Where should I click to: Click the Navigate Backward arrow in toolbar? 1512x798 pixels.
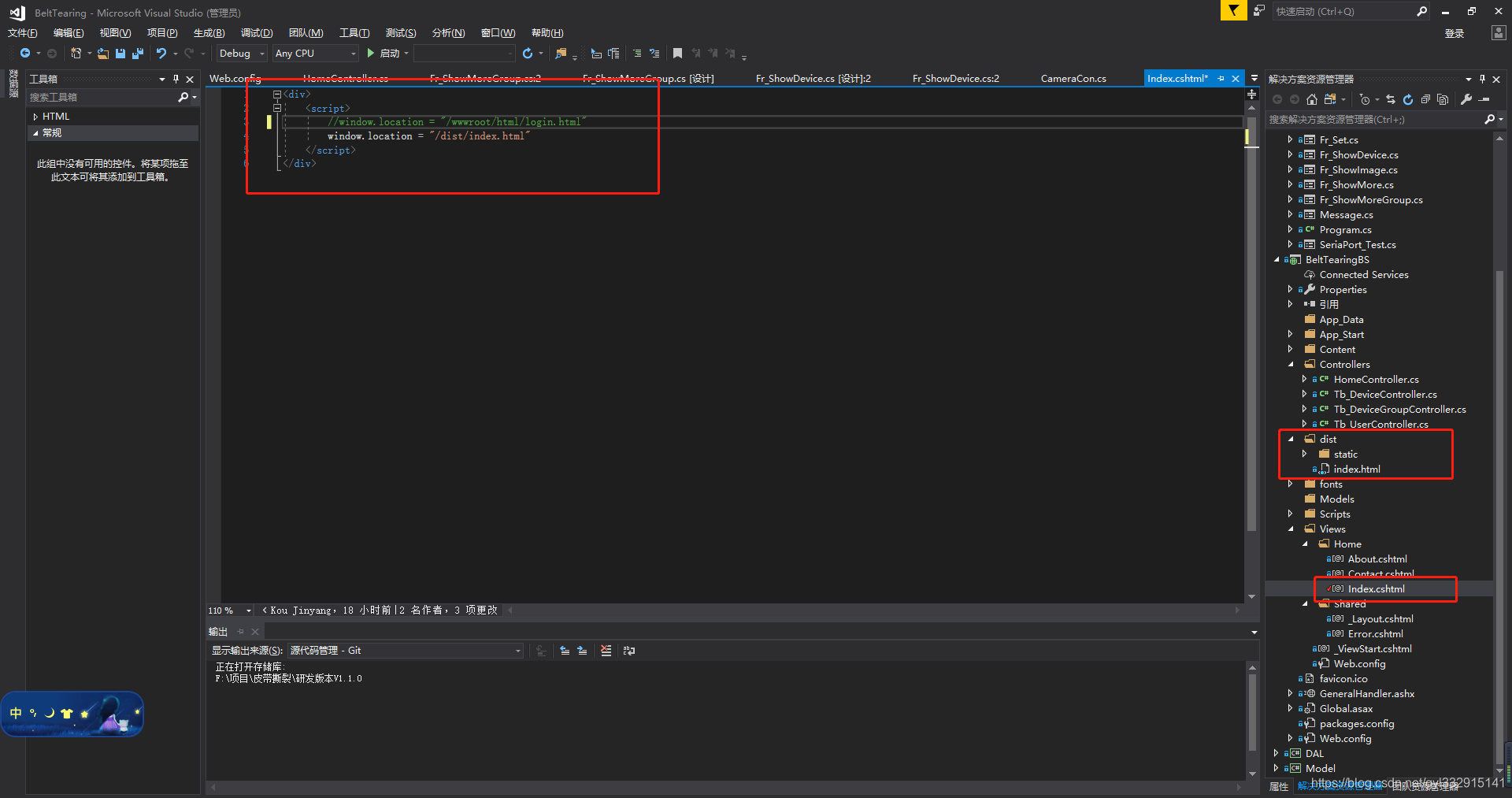25,54
